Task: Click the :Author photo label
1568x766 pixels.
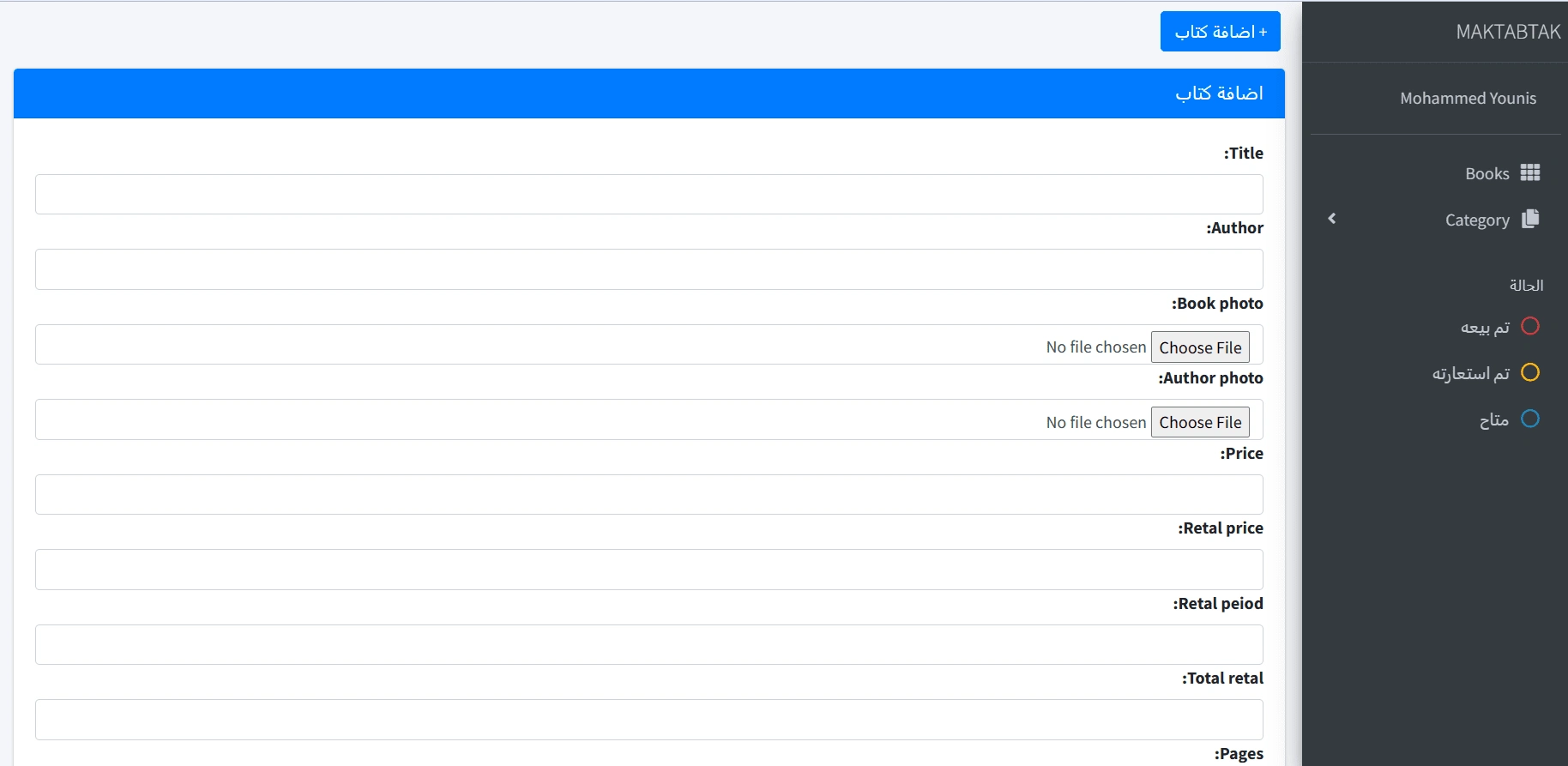Action: coord(1210,378)
